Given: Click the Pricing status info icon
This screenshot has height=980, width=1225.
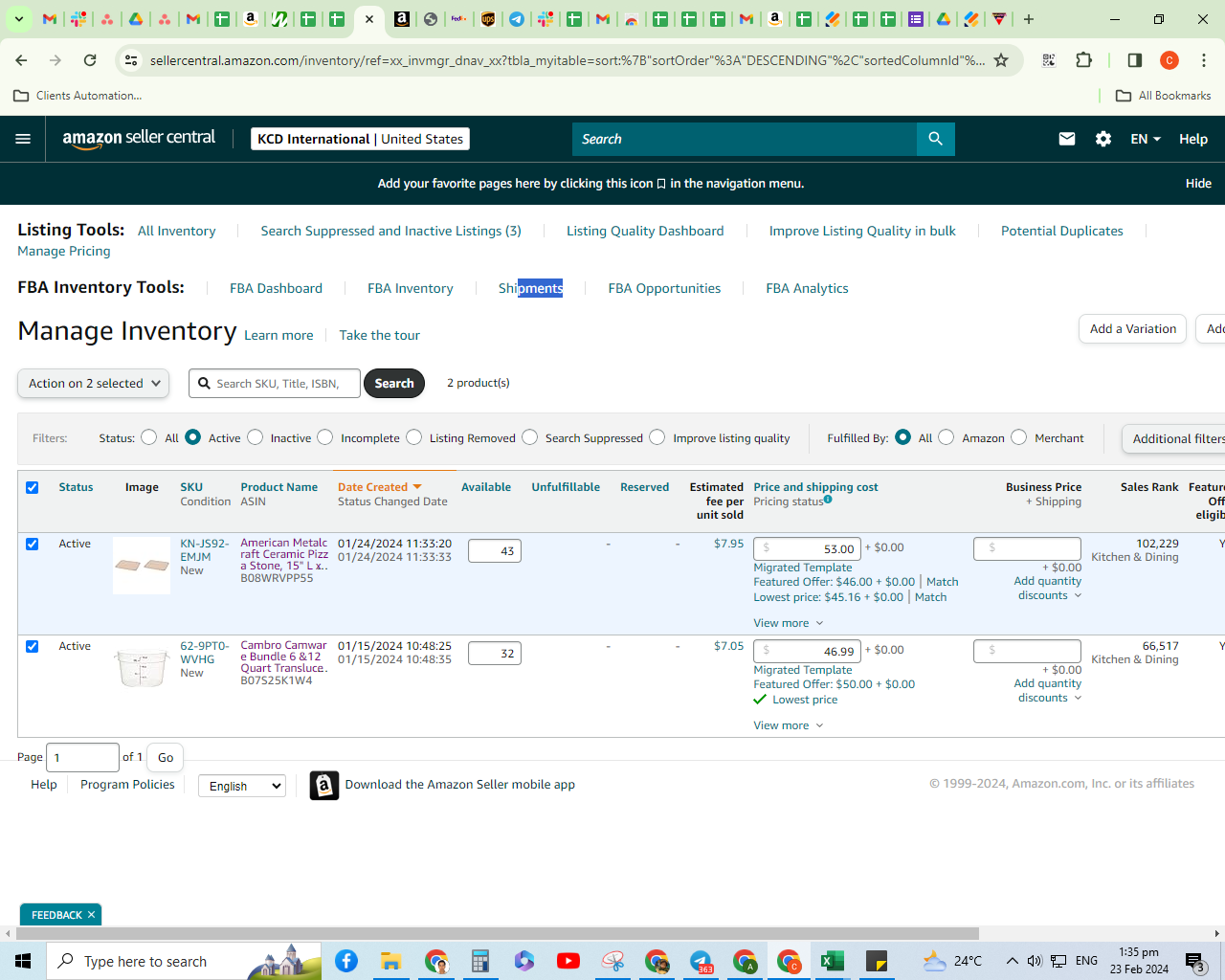Looking at the screenshot, I should coord(828,500).
